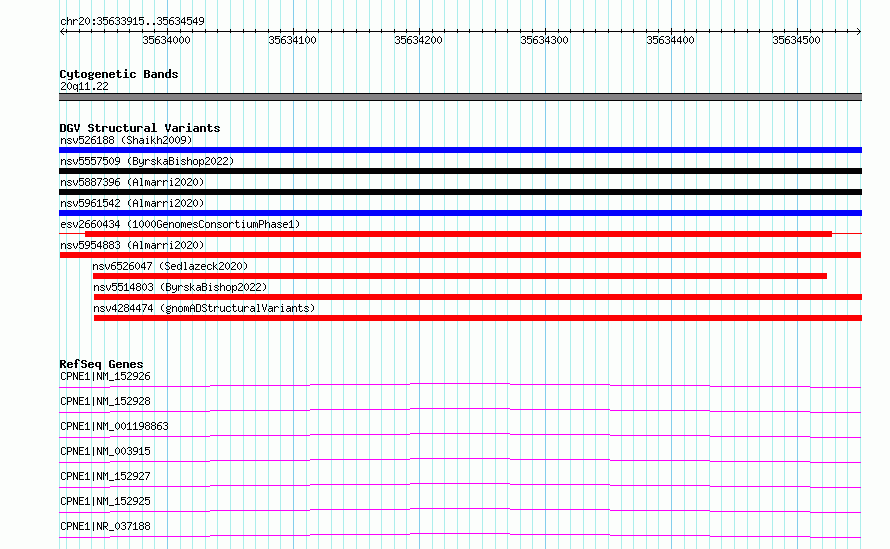Viewport: 890px width, 549px height.
Task: Click the red bar under nsv5954883
Action: (460, 255)
